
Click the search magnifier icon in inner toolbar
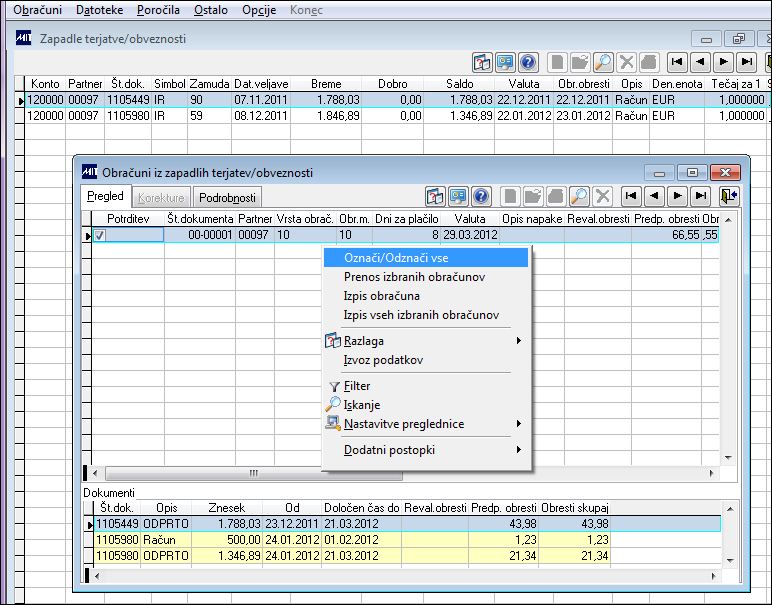579,196
